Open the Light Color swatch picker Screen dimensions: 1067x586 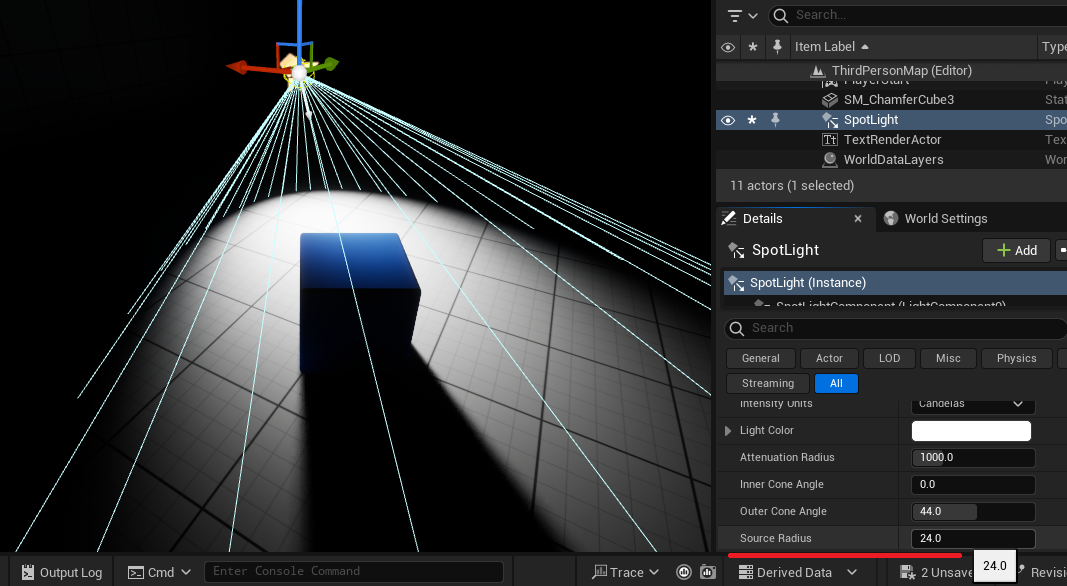971,431
